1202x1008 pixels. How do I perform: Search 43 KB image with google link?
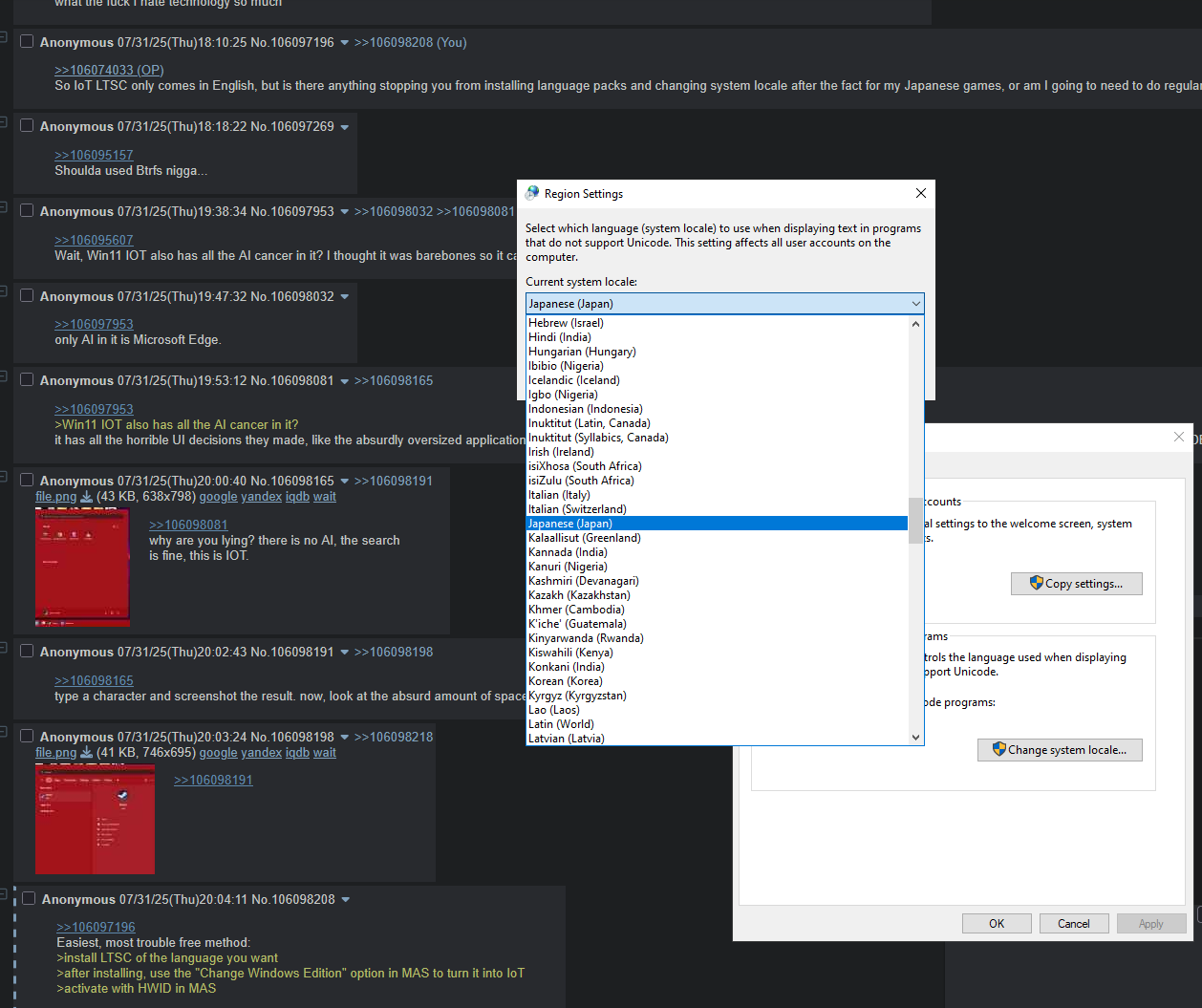[218, 497]
